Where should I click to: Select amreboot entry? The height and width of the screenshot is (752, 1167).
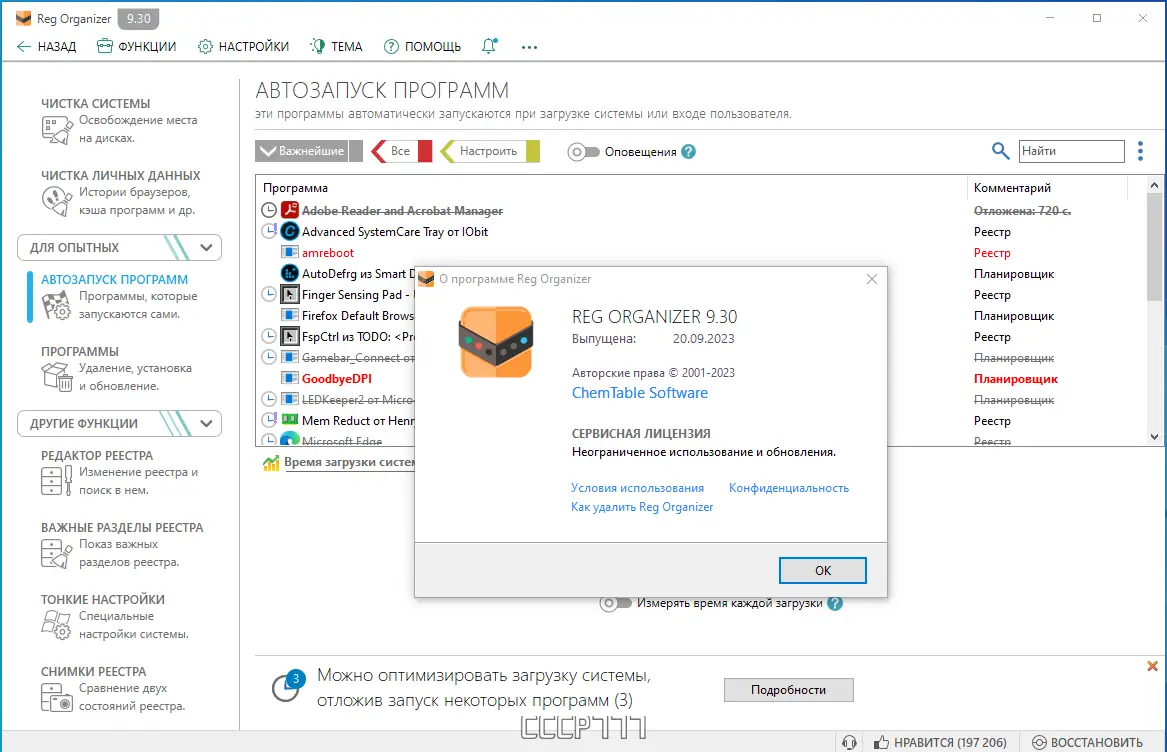(327, 253)
